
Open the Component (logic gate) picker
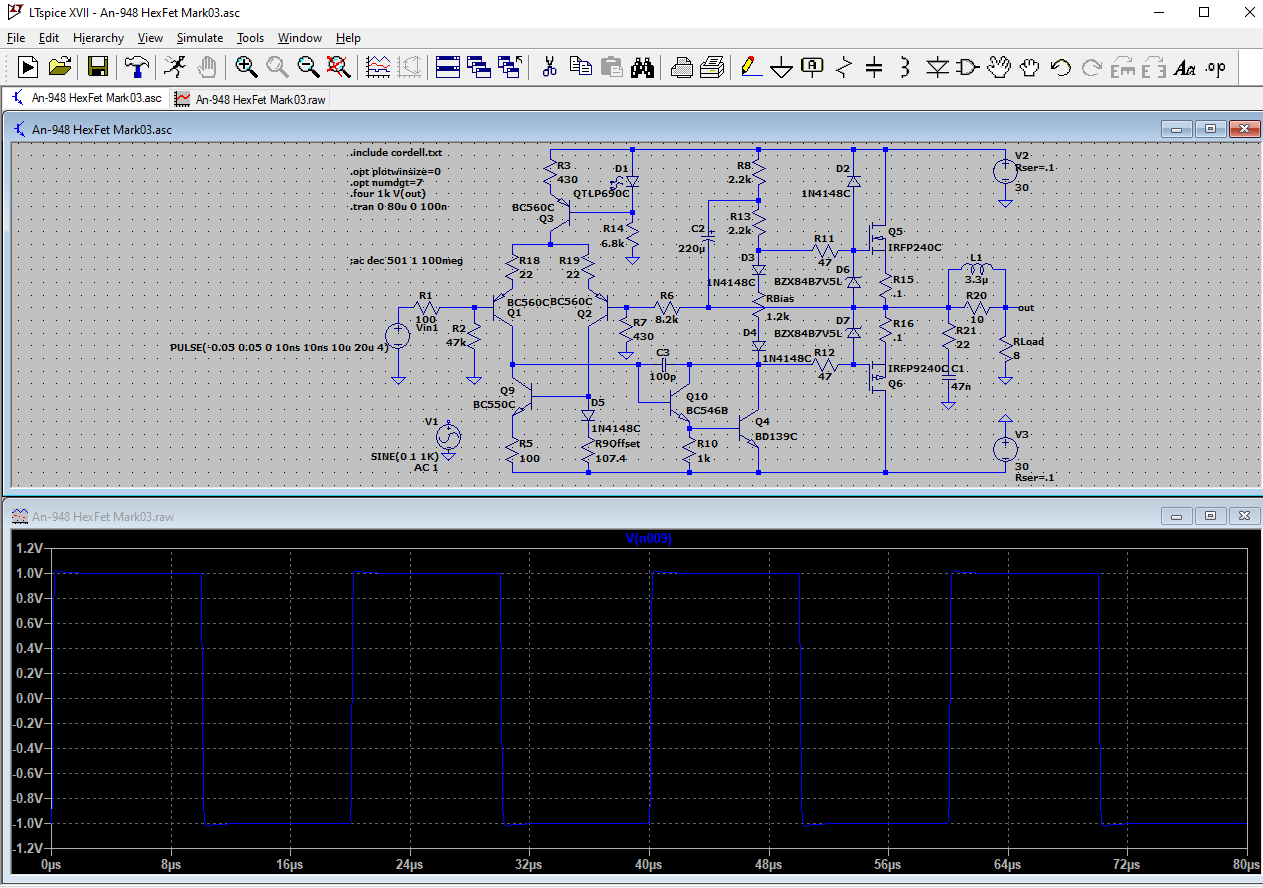[968, 67]
